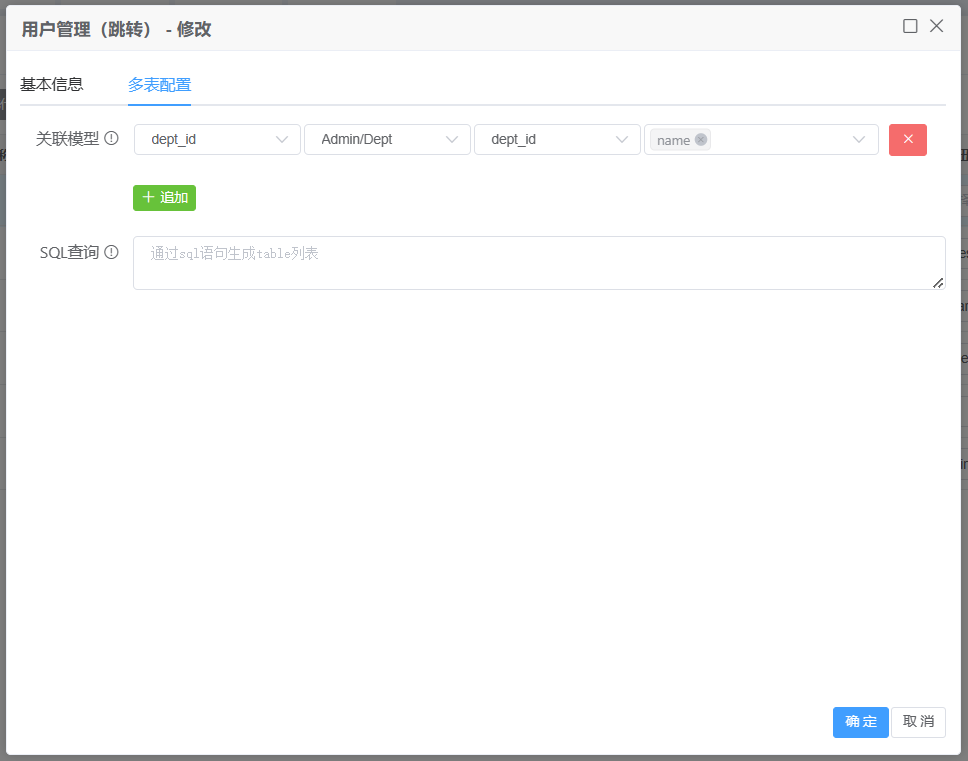Expand the multi-select arrow of name field
The width and height of the screenshot is (968, 761).
click(x=859, y=140)
